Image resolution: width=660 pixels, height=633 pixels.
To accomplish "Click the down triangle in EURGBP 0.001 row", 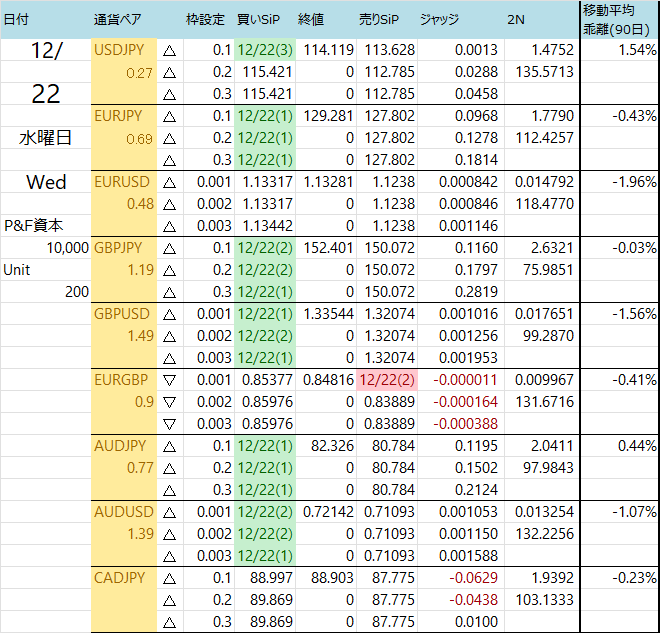I will tap(169, 380).
